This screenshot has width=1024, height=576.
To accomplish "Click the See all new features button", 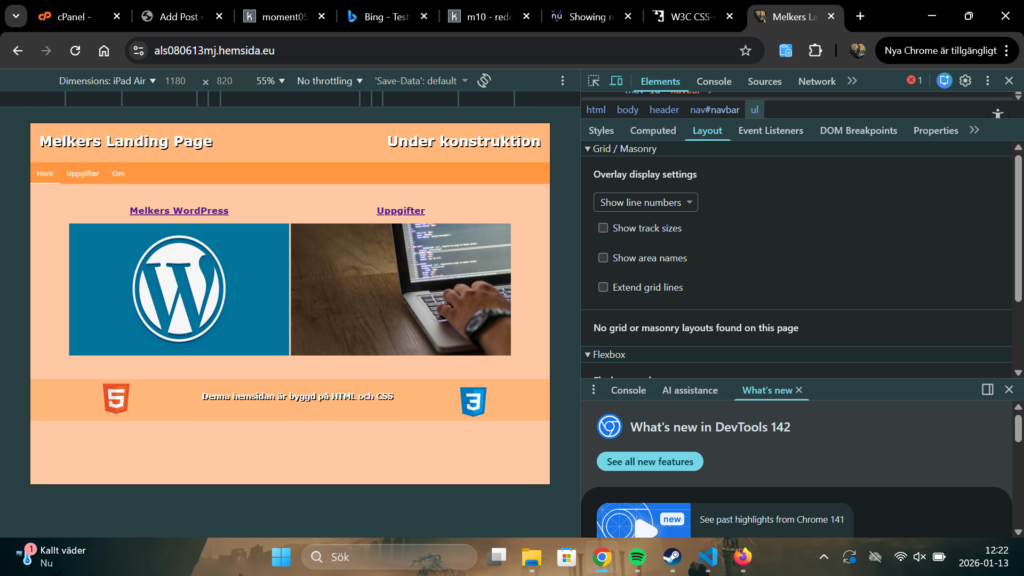I will pos(650,461).
